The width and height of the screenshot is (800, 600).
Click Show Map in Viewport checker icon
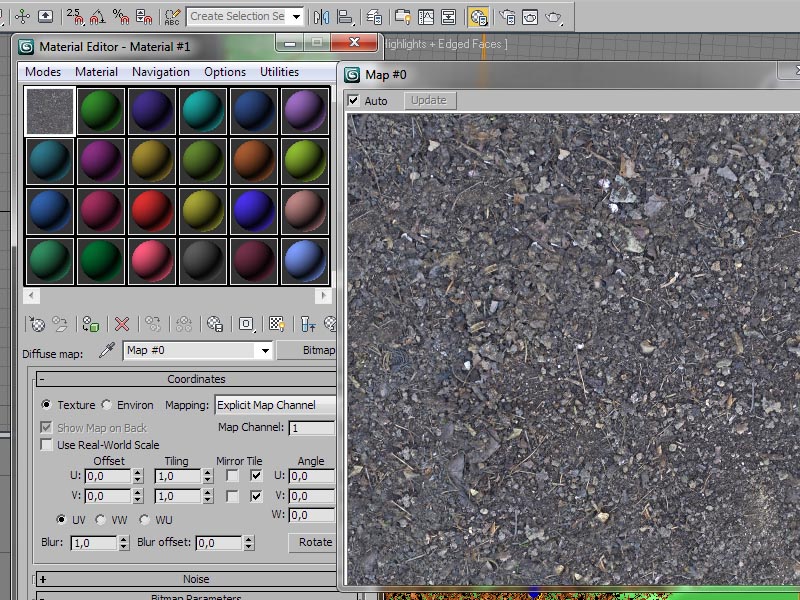pos(276,324)
